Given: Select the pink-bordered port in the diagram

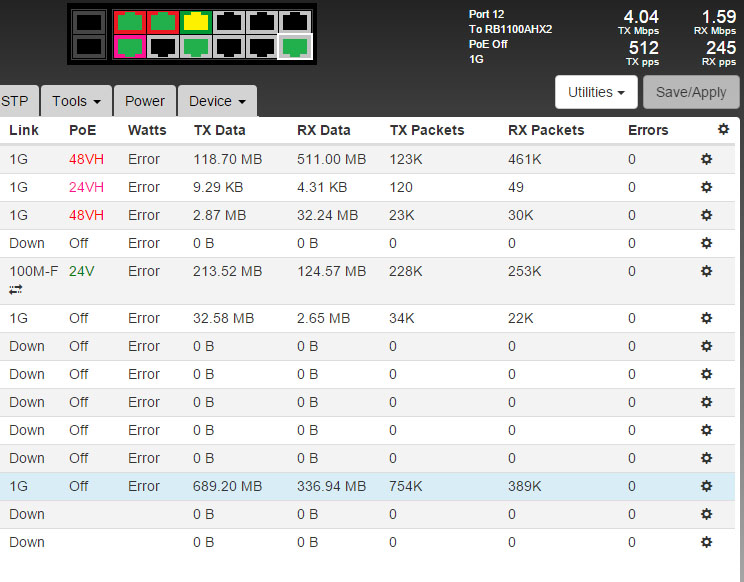Looking at the screenshot, I should coord(128,46).
